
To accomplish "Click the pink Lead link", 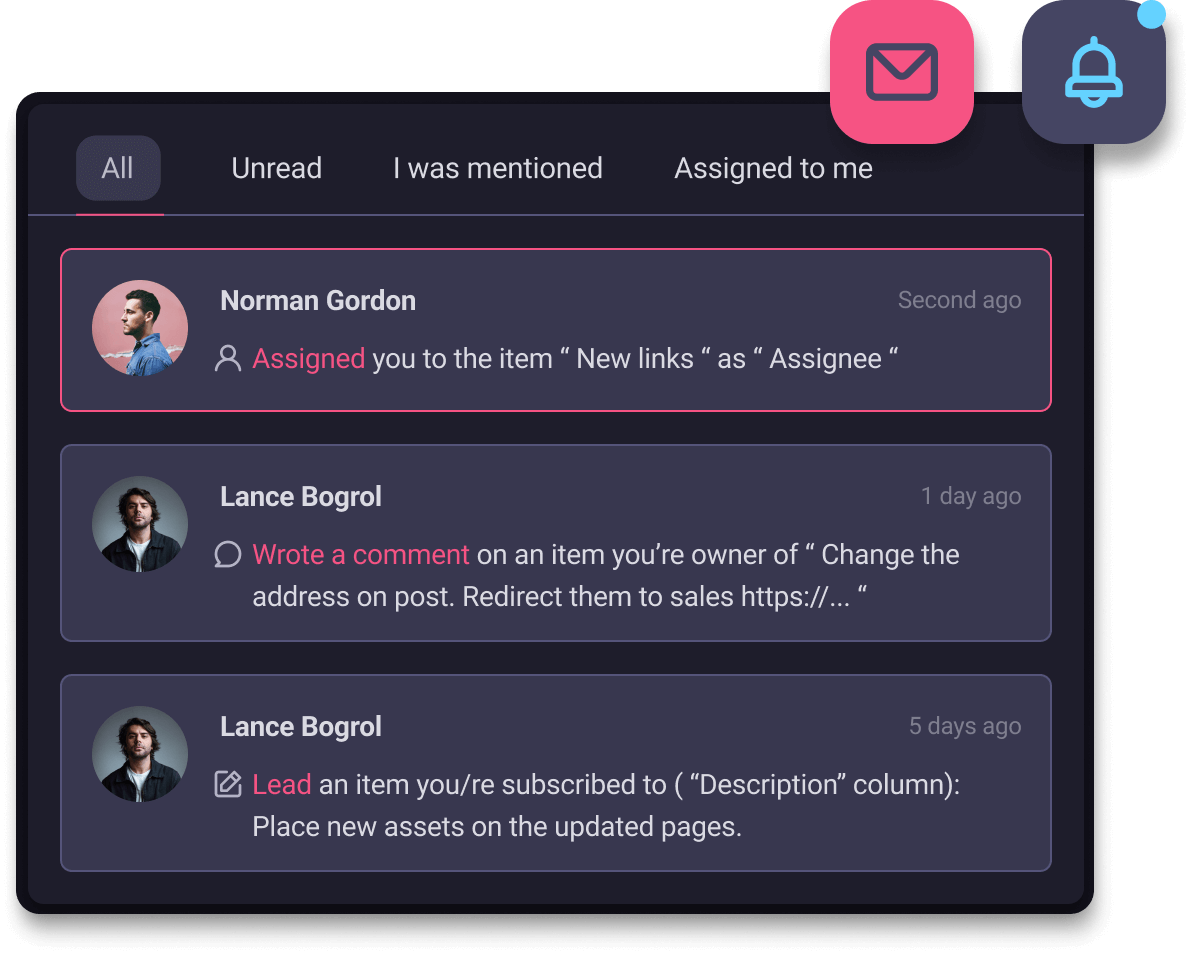I will (x=282, y=784).
